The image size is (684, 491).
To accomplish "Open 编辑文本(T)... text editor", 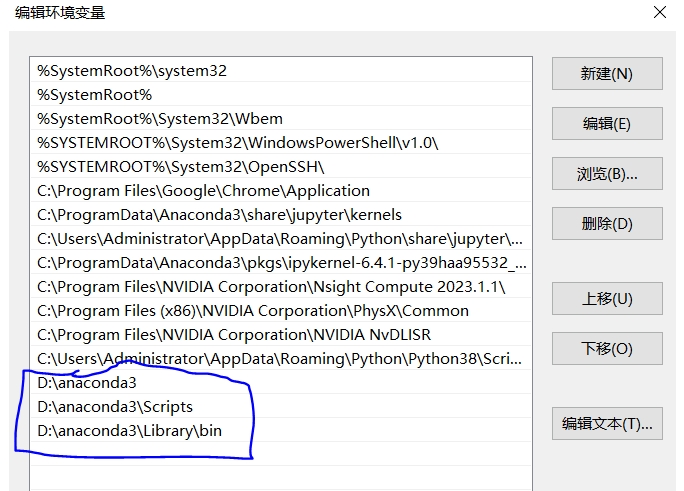I will point(607,423).
